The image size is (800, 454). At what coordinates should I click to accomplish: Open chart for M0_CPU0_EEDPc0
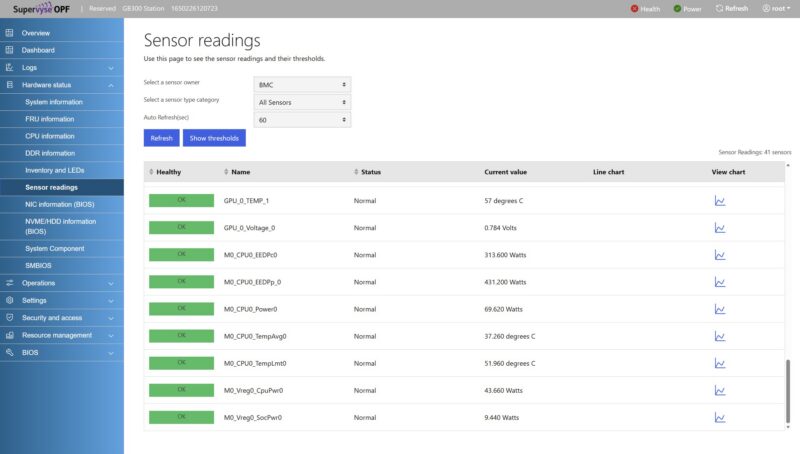click(719, 255)
